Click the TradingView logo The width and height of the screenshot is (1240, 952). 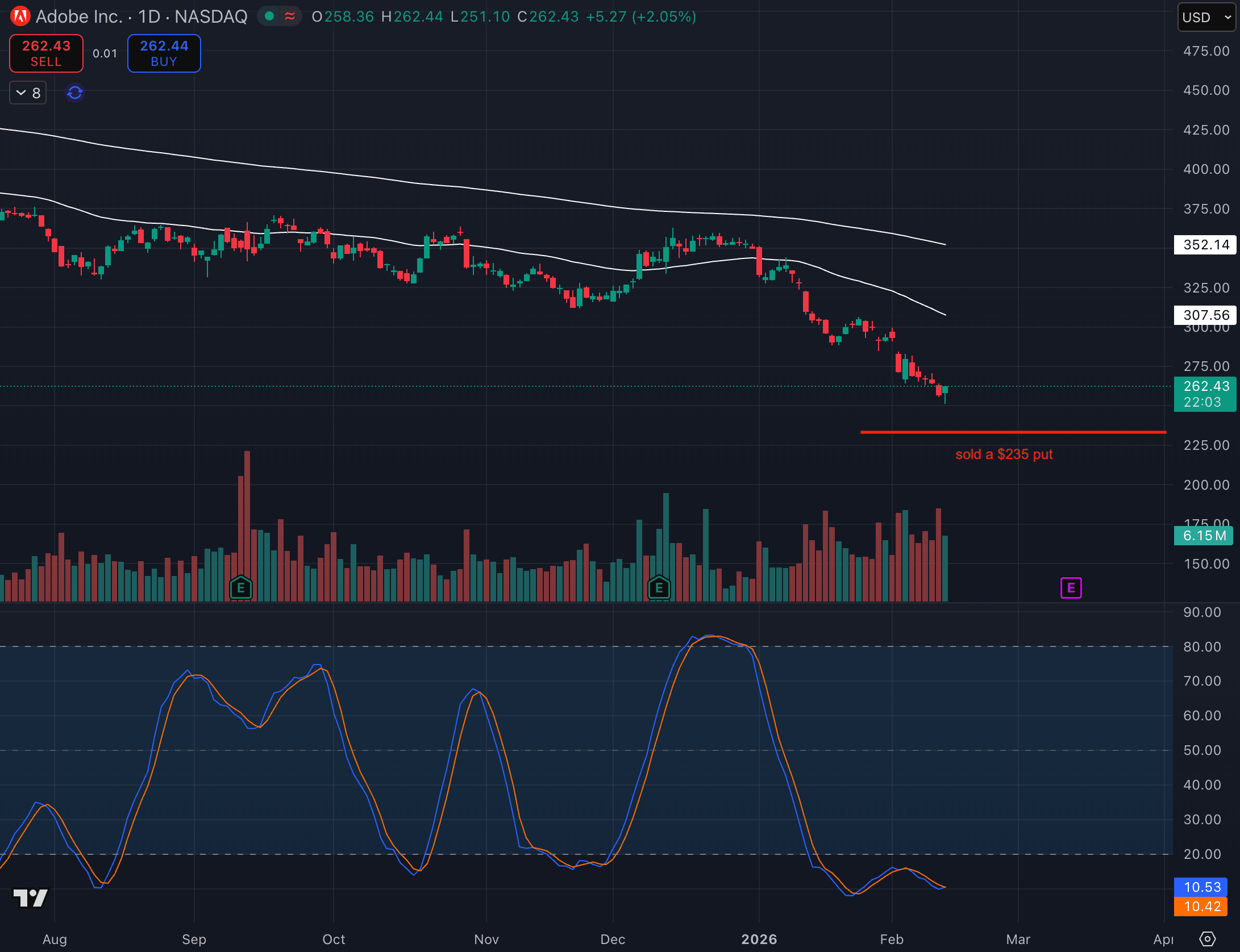coord(31,898)
